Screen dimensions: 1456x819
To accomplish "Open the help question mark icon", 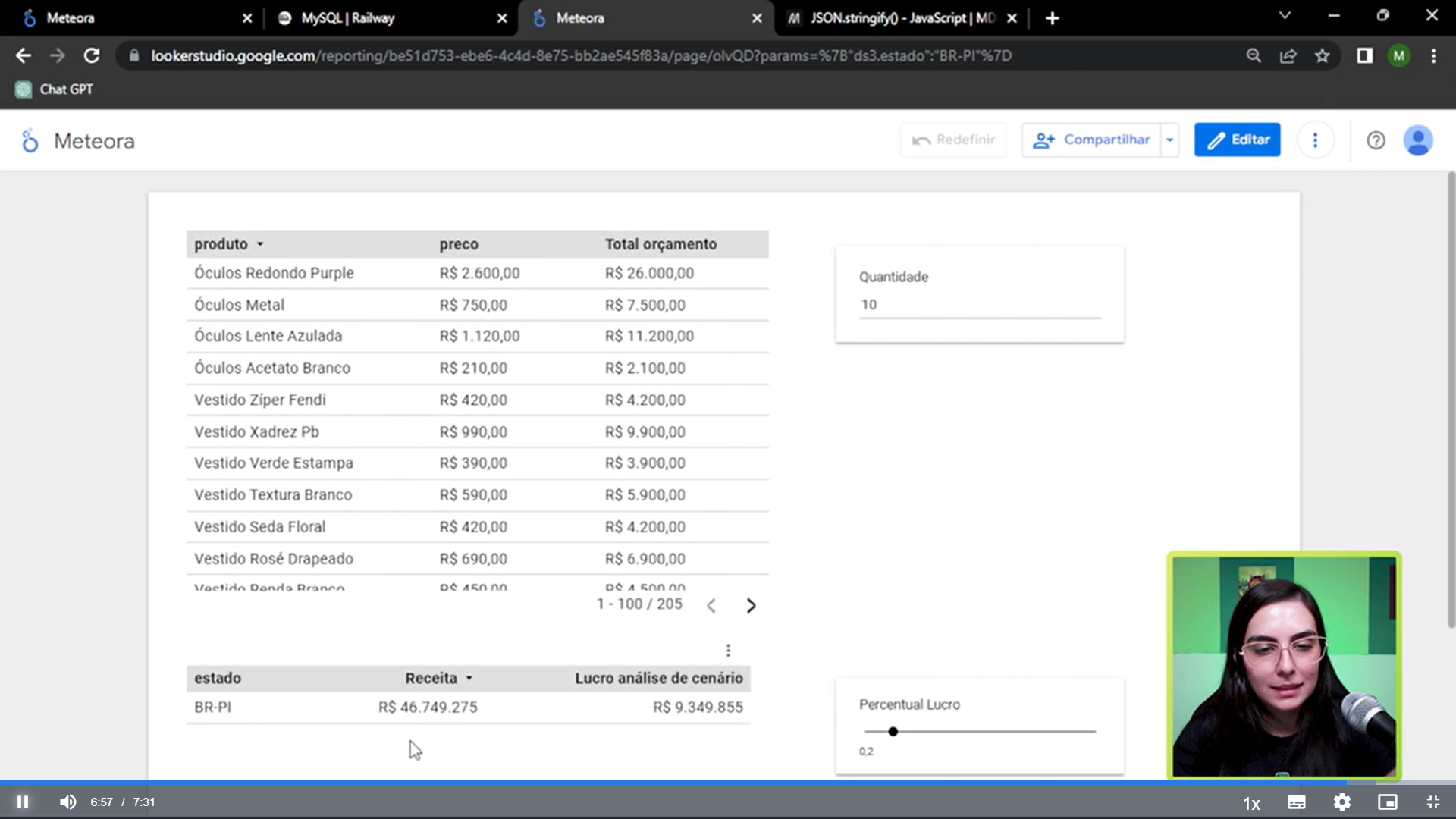I will [x=1376, y=140].
